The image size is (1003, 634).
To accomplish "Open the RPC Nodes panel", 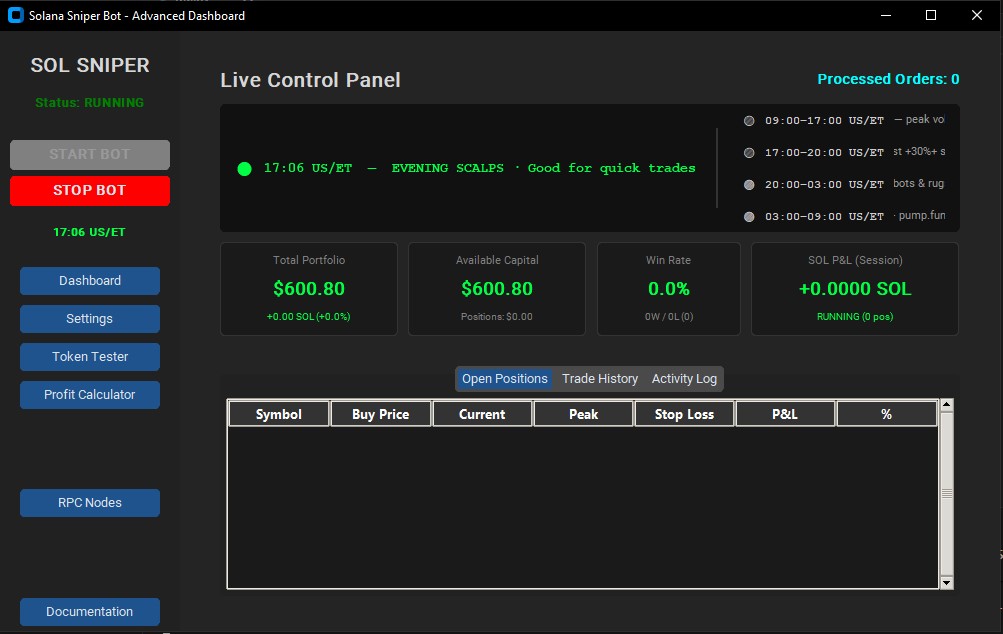I will tap(89, 502).
